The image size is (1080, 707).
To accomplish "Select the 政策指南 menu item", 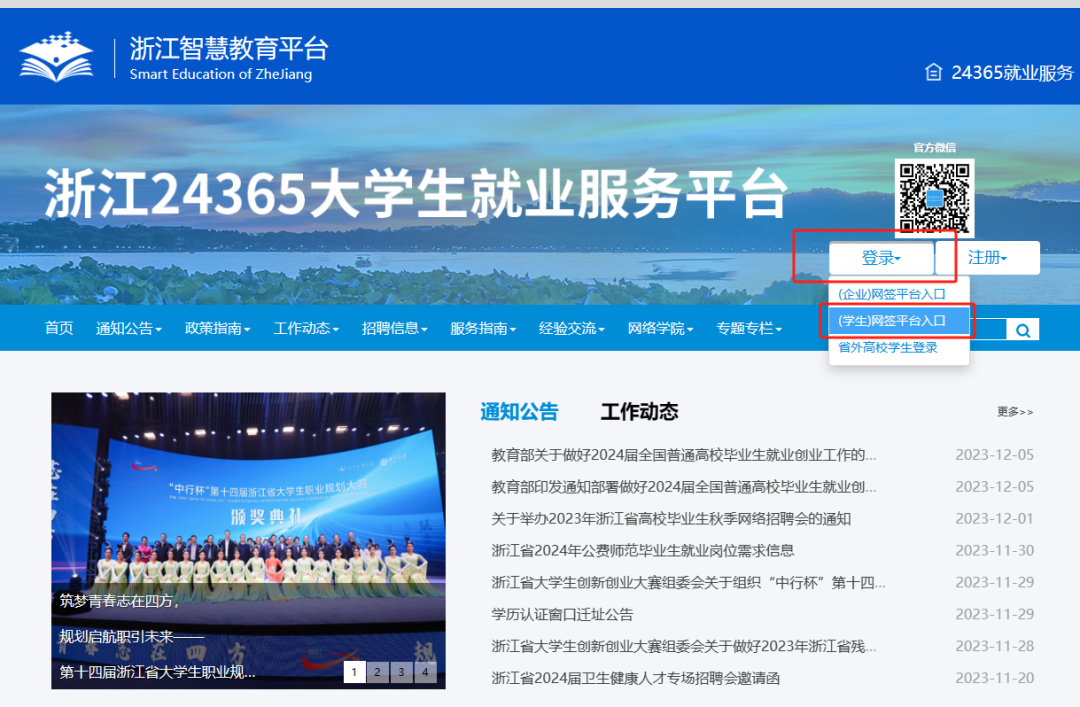I will point(218,328).
